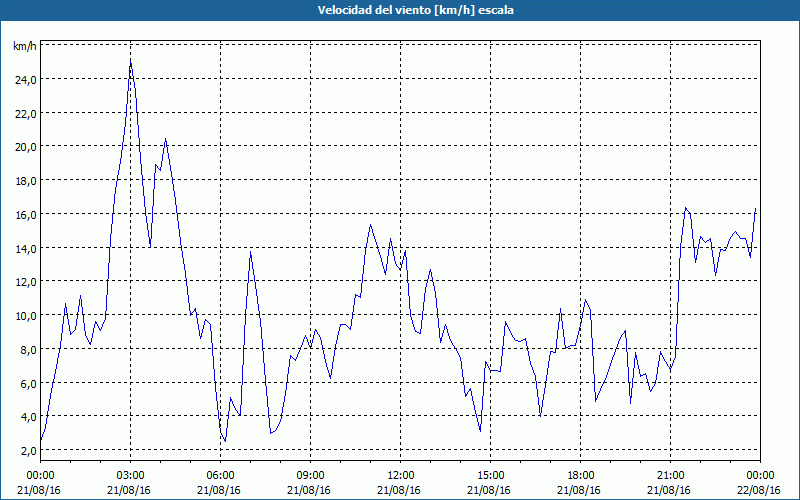Select the 09:00 time label
Screen dimensions: 800x500
click(x=310, y=476)
